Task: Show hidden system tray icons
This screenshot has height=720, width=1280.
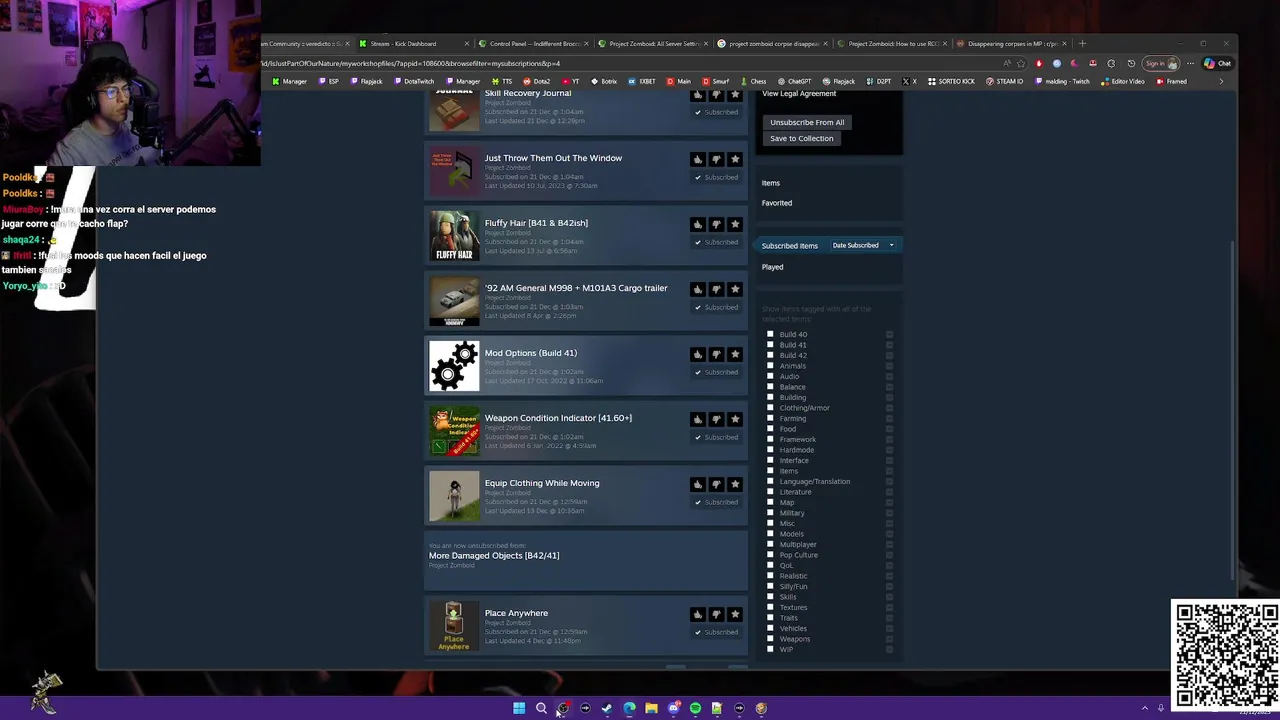Action: point(1145,708)
